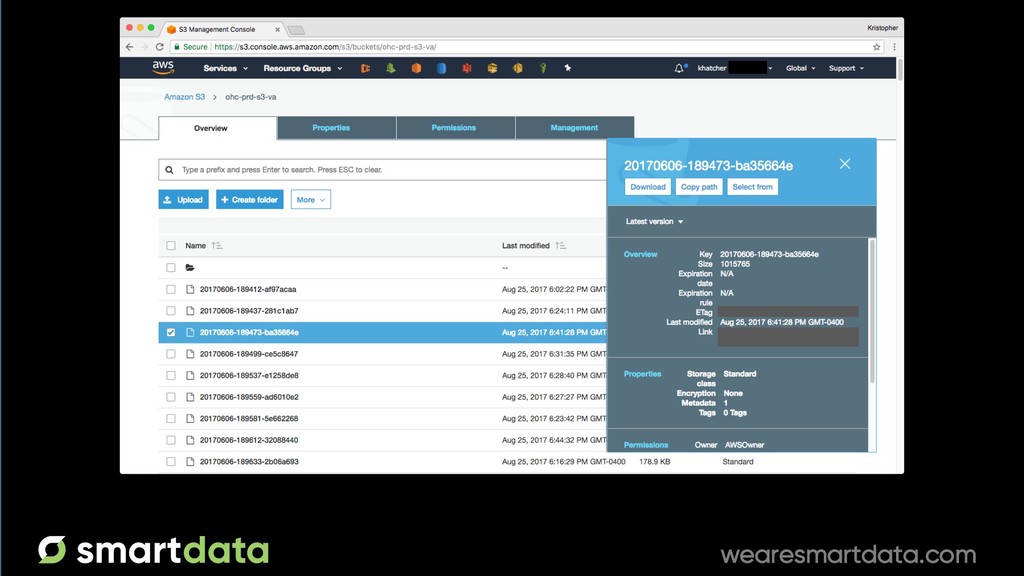Expand the Services dropdown

[225, 68]
